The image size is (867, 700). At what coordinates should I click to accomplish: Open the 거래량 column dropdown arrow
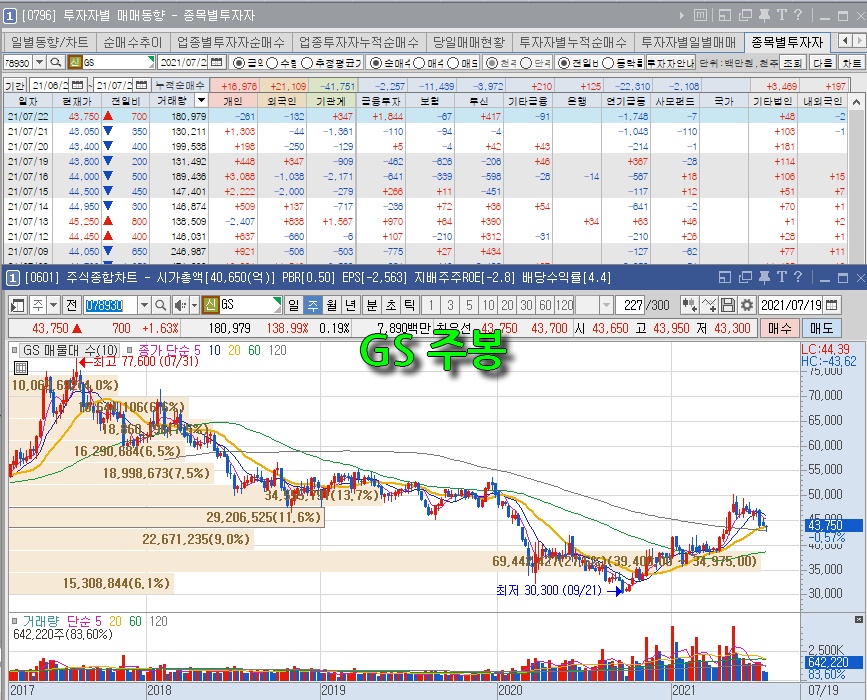coord(201,101)
